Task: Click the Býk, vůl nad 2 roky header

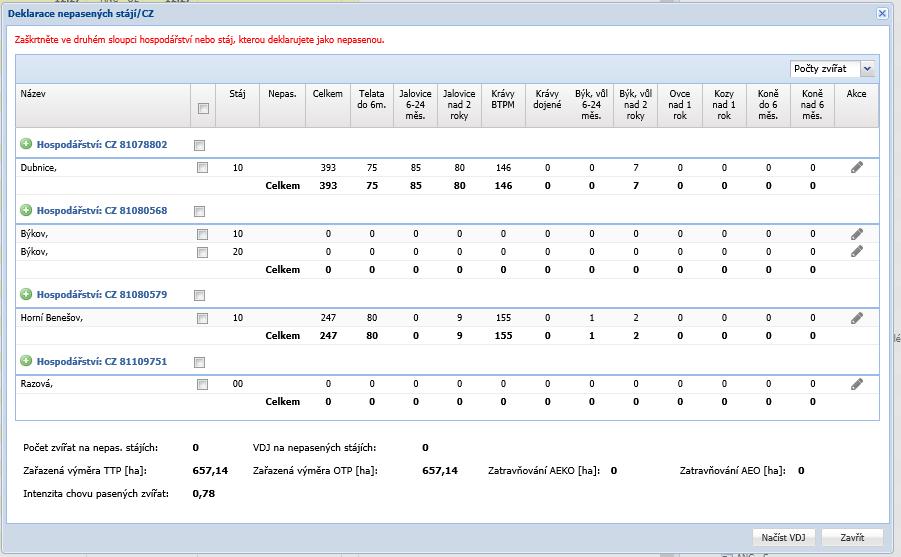Action: click(x=636, y=106)
